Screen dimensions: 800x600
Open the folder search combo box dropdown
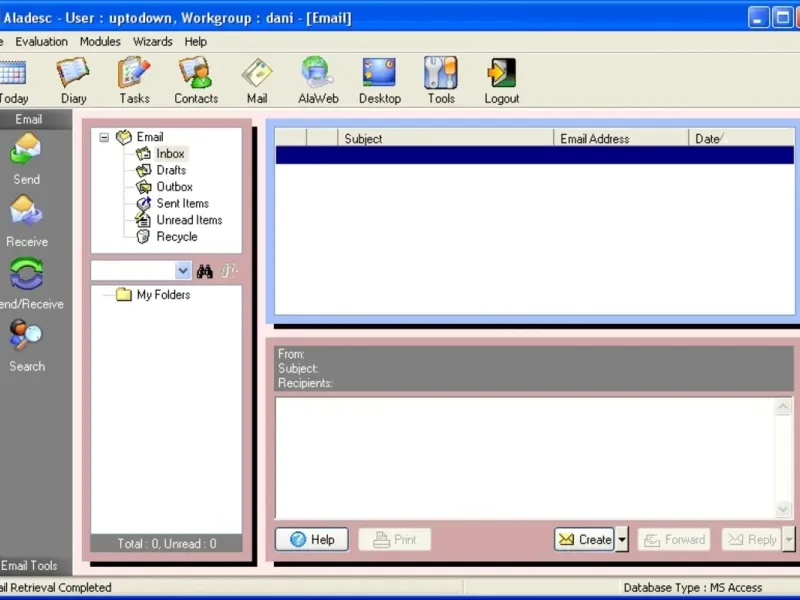point(183,271)
